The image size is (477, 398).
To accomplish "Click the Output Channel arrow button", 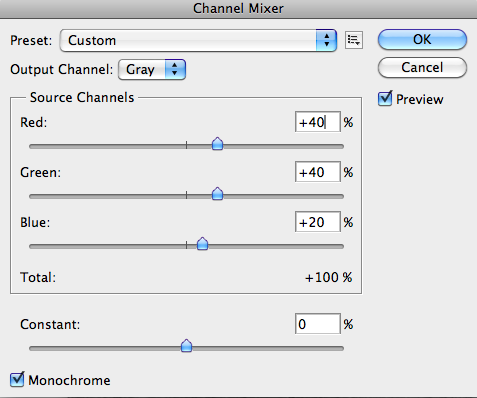I will pyautogui.click(x=175, y=69).
